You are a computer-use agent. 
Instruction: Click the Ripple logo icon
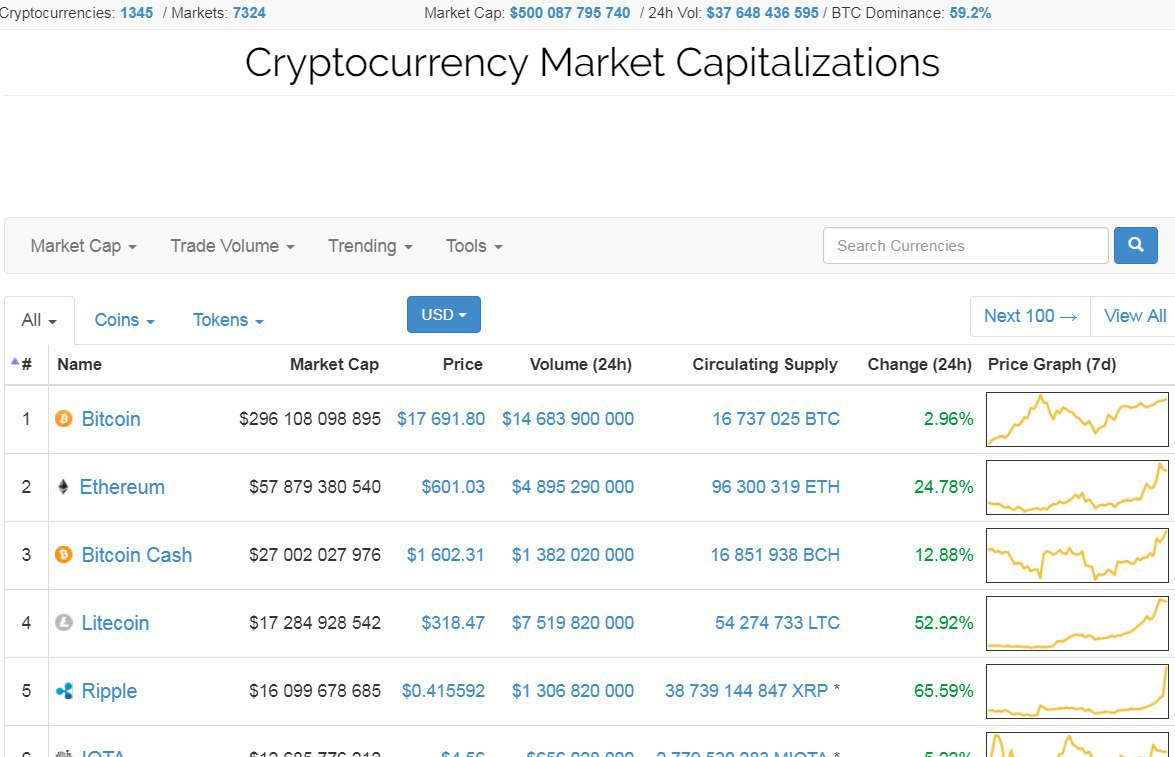coord(64,691)
